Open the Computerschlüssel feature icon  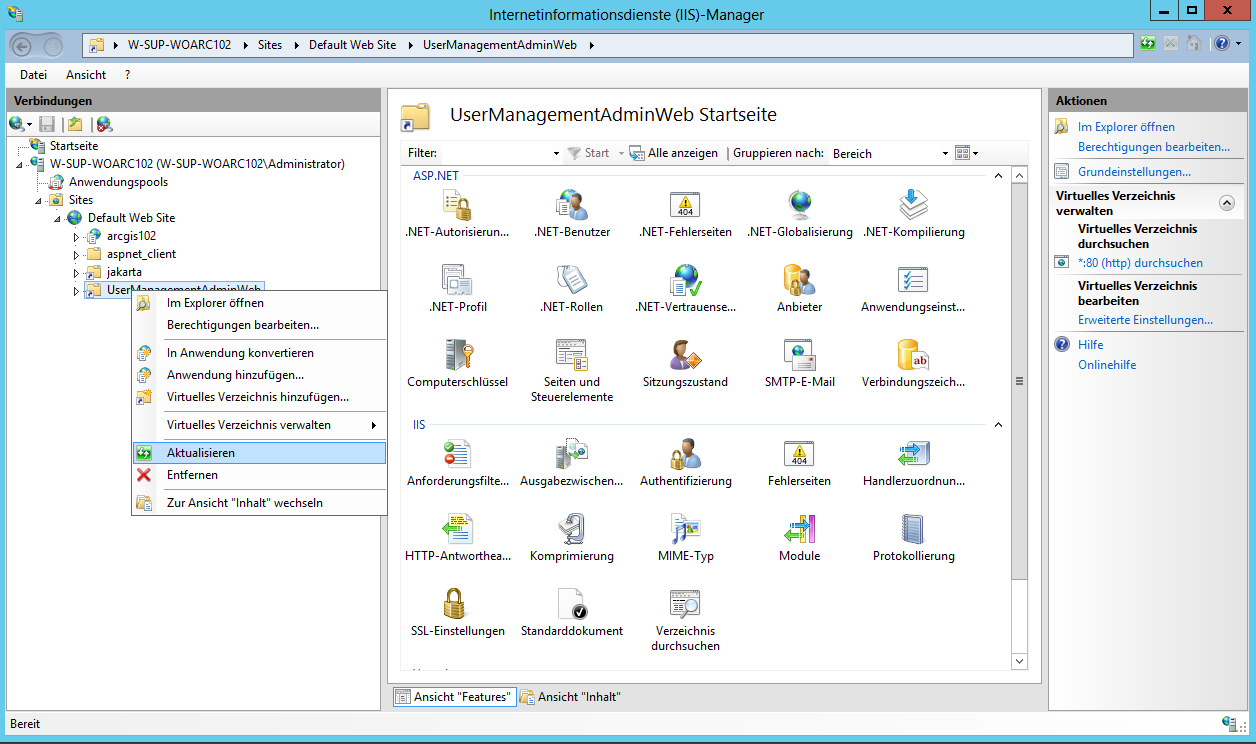[457, 356]
